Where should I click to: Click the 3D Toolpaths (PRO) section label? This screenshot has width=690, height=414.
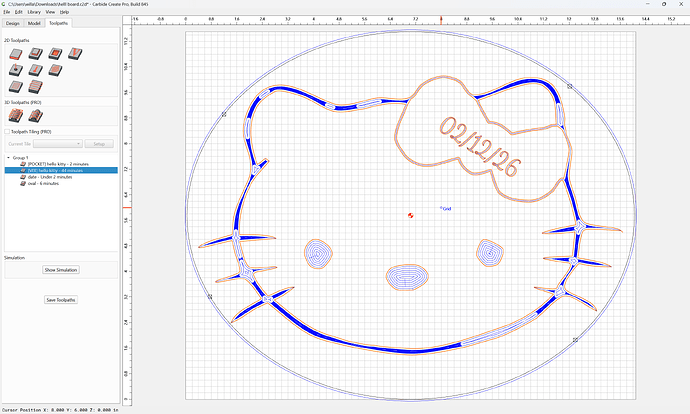[22, 102]
